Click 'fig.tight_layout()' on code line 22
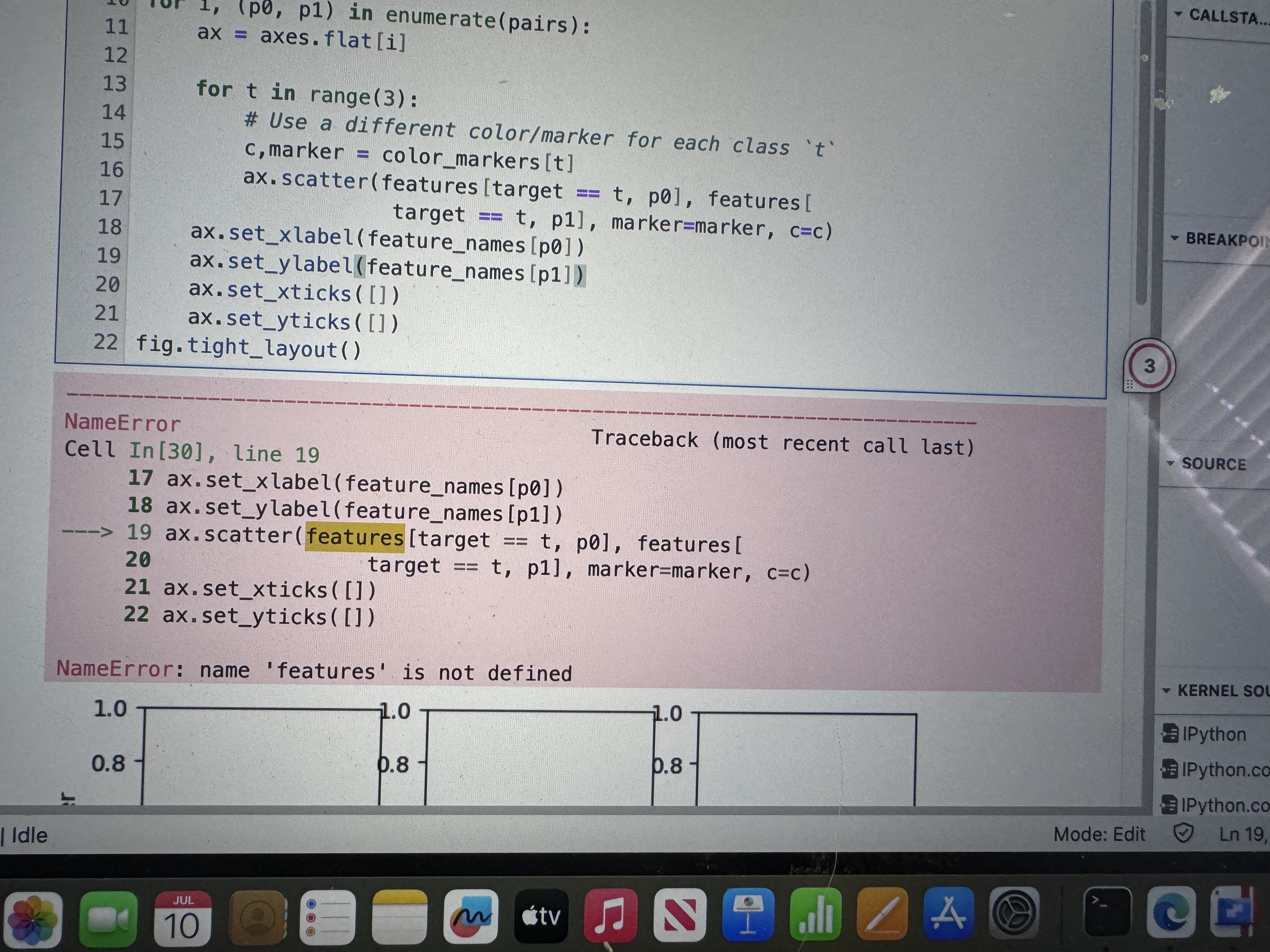Image resolution: width=1270 pixels, height=952 pixels. (248, 348)
